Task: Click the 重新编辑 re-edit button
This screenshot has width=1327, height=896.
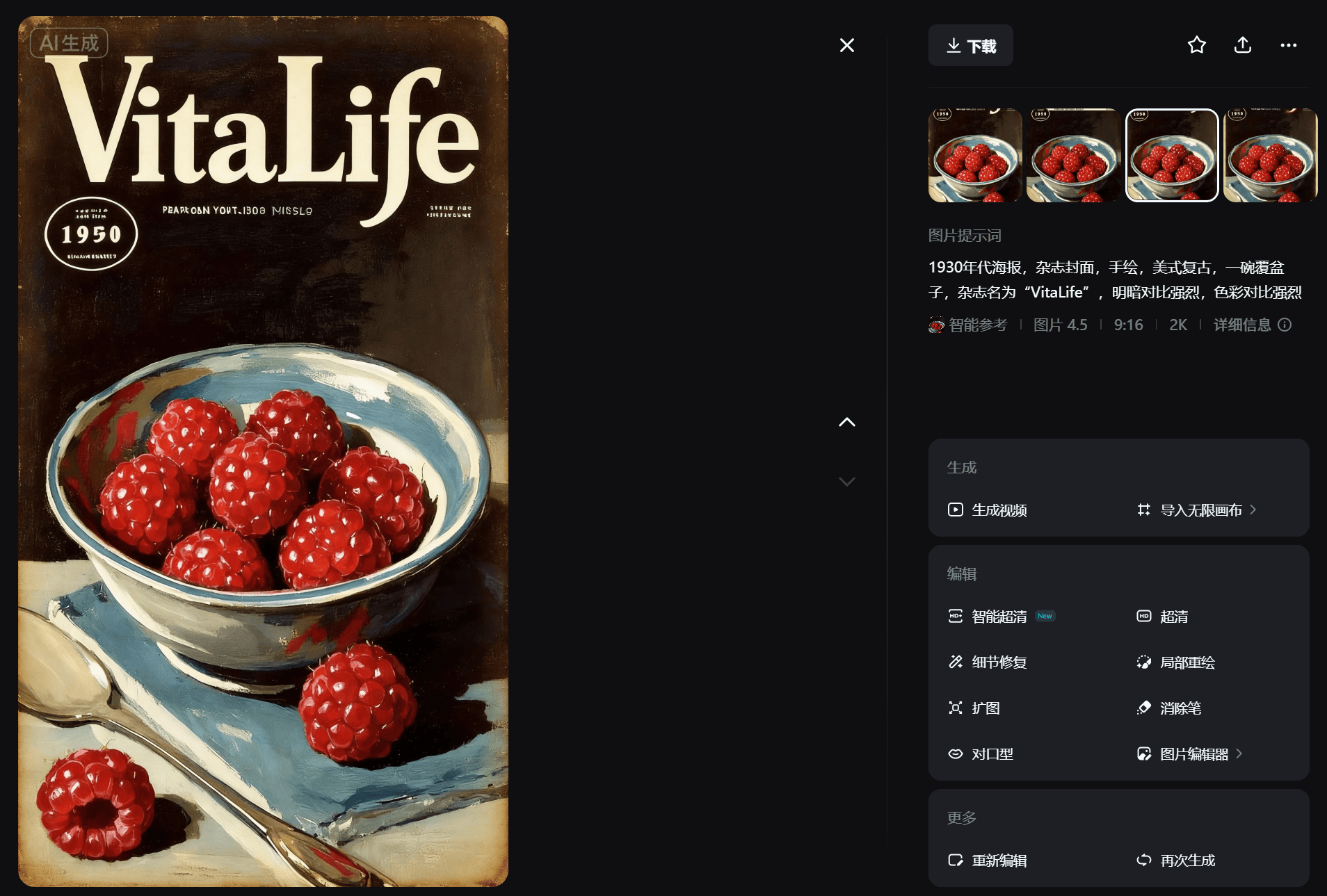Action: click(988, 860)
